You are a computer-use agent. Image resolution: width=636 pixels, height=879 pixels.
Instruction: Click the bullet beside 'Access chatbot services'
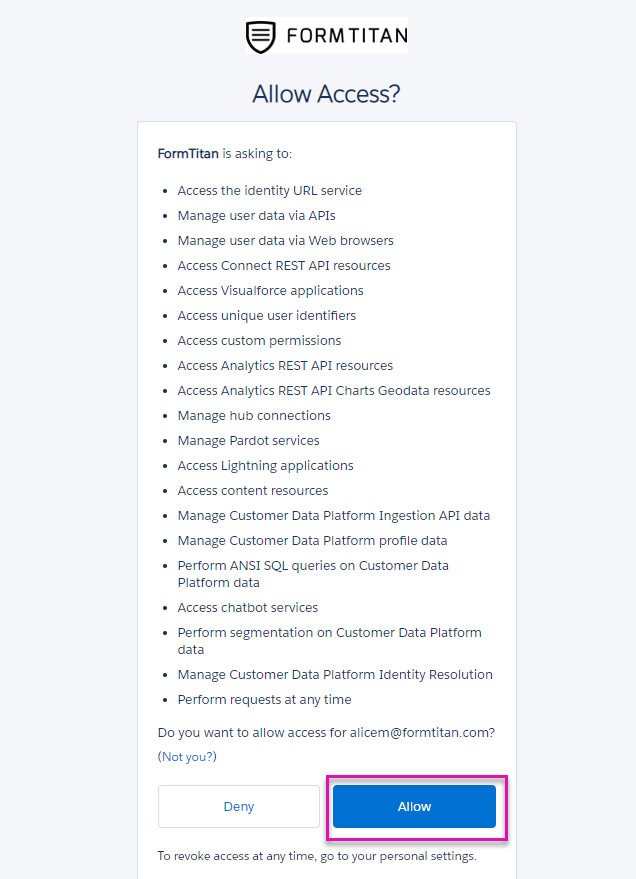point(166,607)
